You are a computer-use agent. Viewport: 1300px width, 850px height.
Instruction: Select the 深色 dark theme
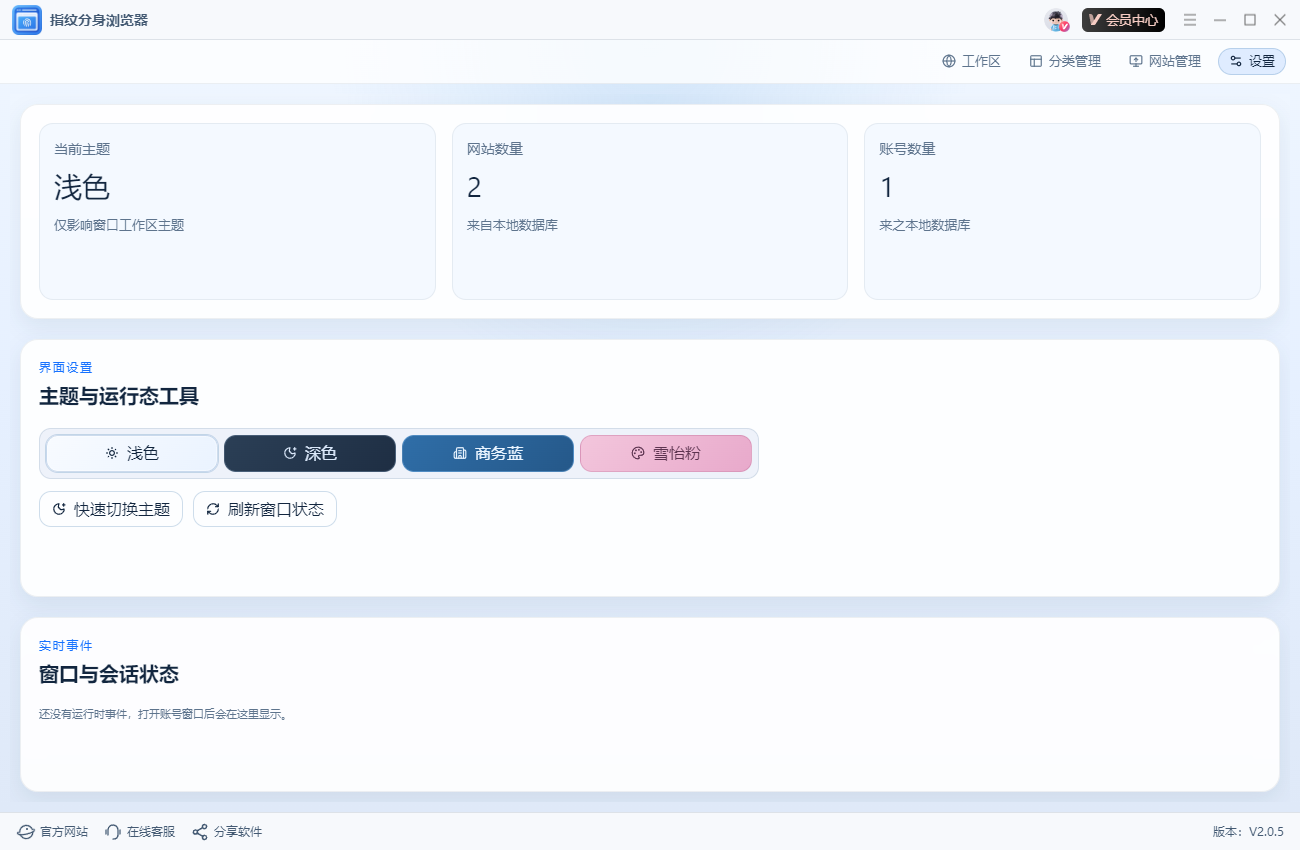coord(310,453)
